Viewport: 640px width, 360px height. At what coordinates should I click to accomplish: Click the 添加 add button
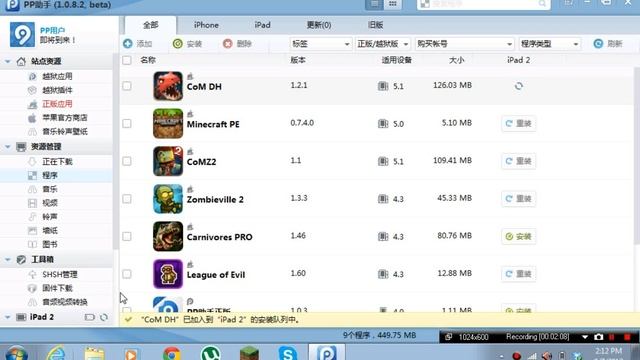(138, 44)
